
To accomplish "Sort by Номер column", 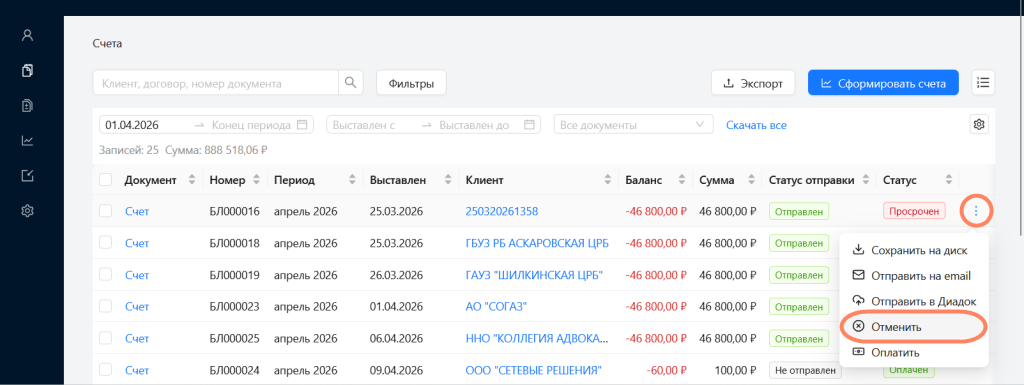I will pyautogui.click(x=256, y=179).
